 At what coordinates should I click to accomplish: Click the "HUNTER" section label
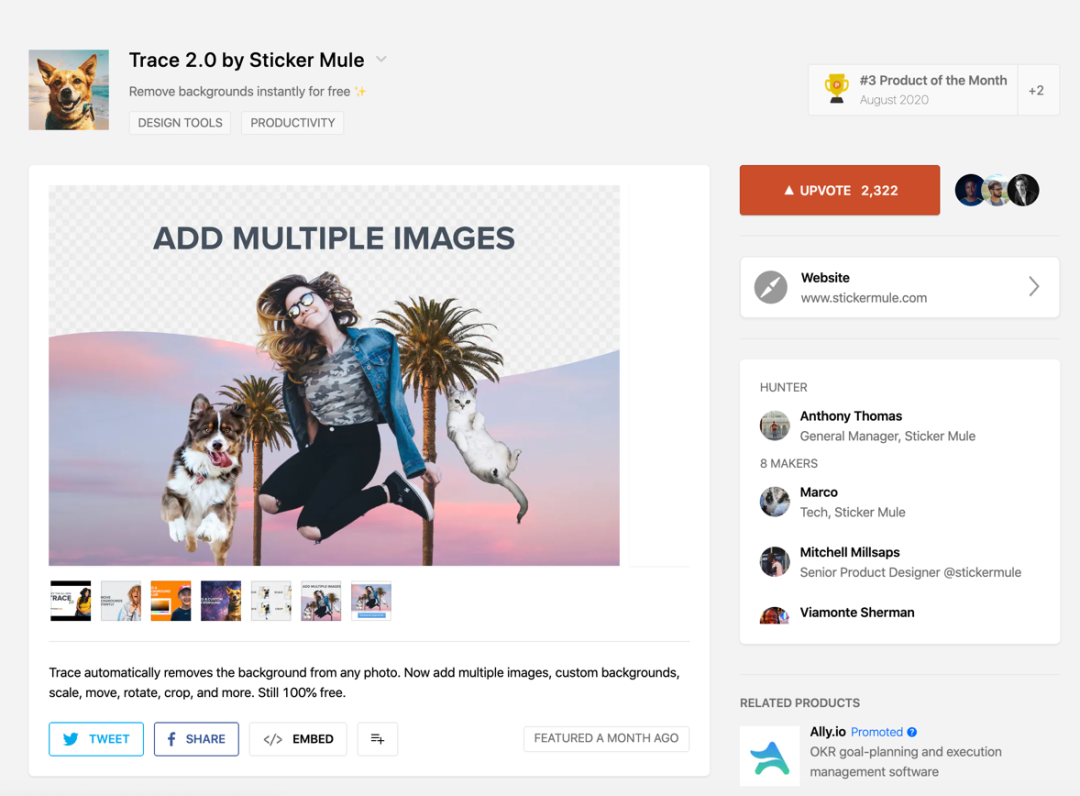click(783, 388)
